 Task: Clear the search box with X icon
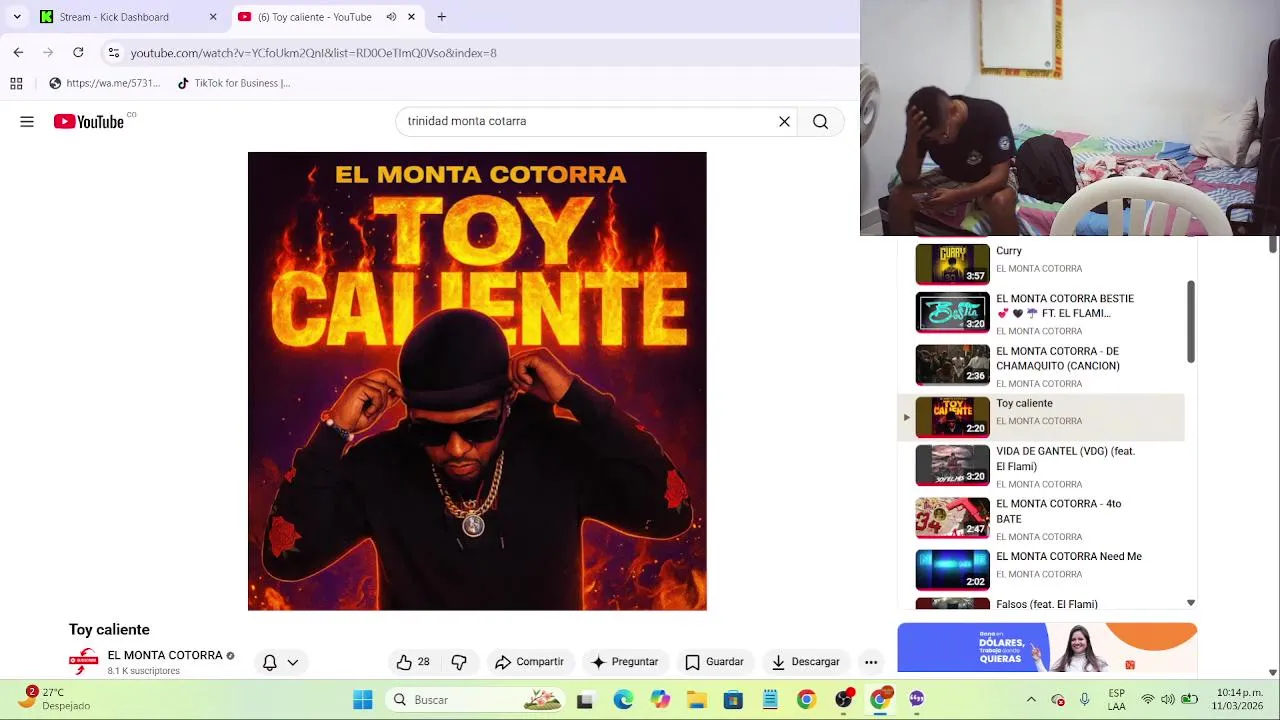point(784,122)
